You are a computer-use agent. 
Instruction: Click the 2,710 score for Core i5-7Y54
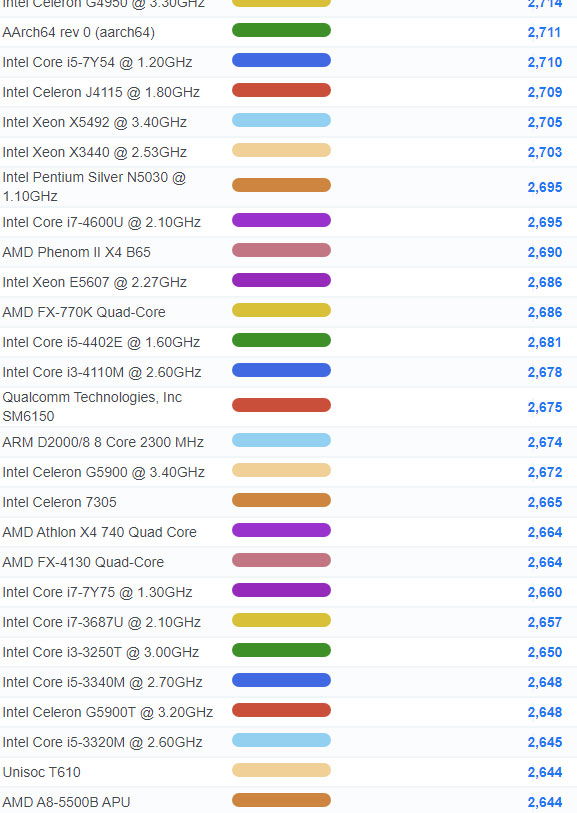click(545, 63)
